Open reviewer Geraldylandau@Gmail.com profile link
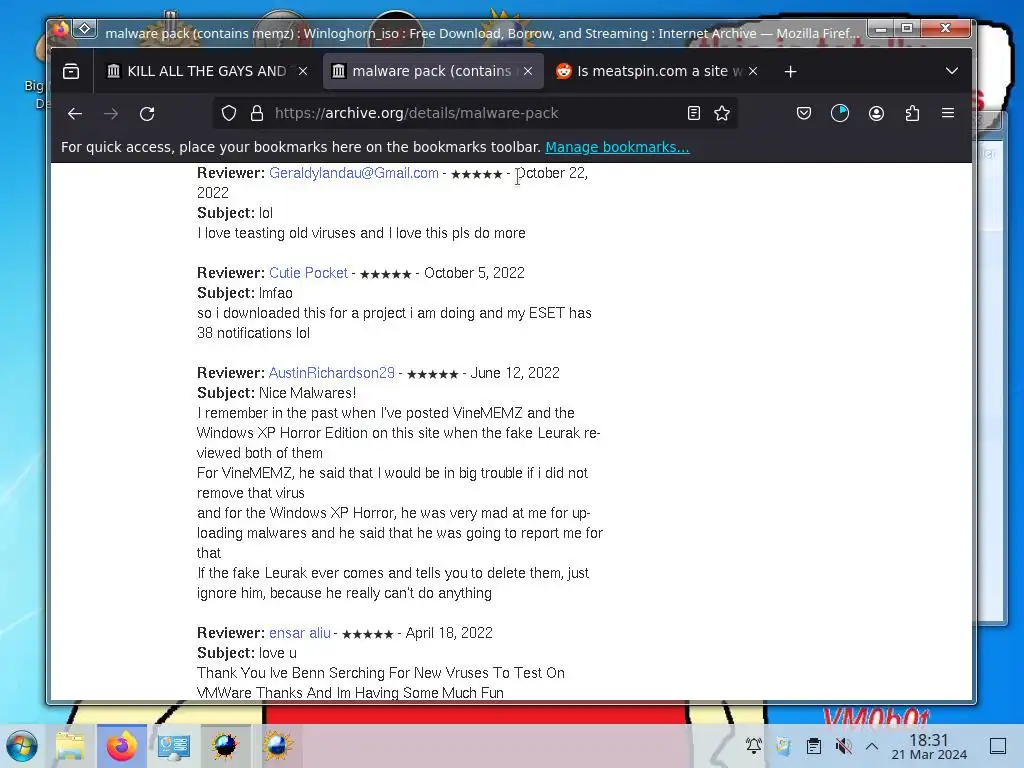The image size is (1024, 768). [353, 173]
